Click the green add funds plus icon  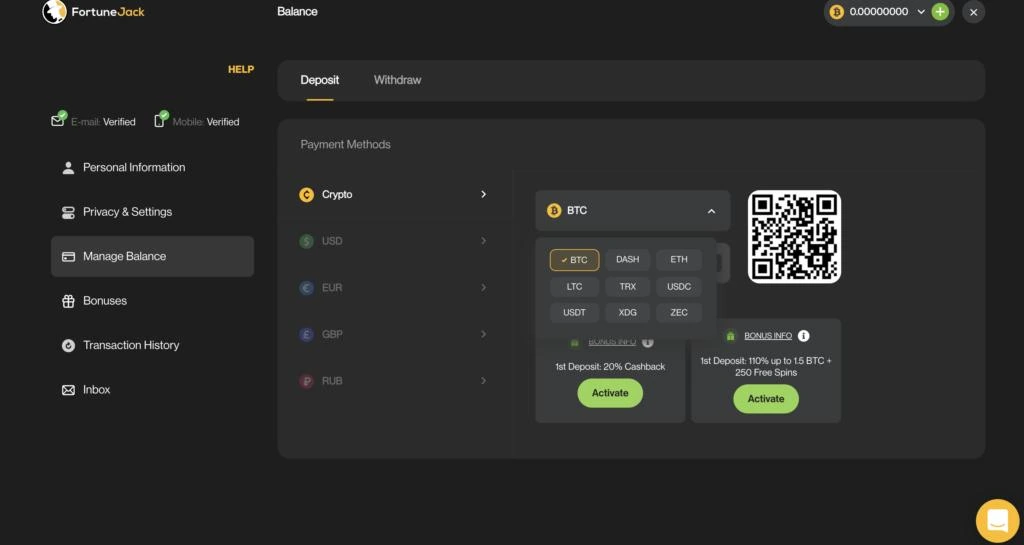(x=940, y=12)
